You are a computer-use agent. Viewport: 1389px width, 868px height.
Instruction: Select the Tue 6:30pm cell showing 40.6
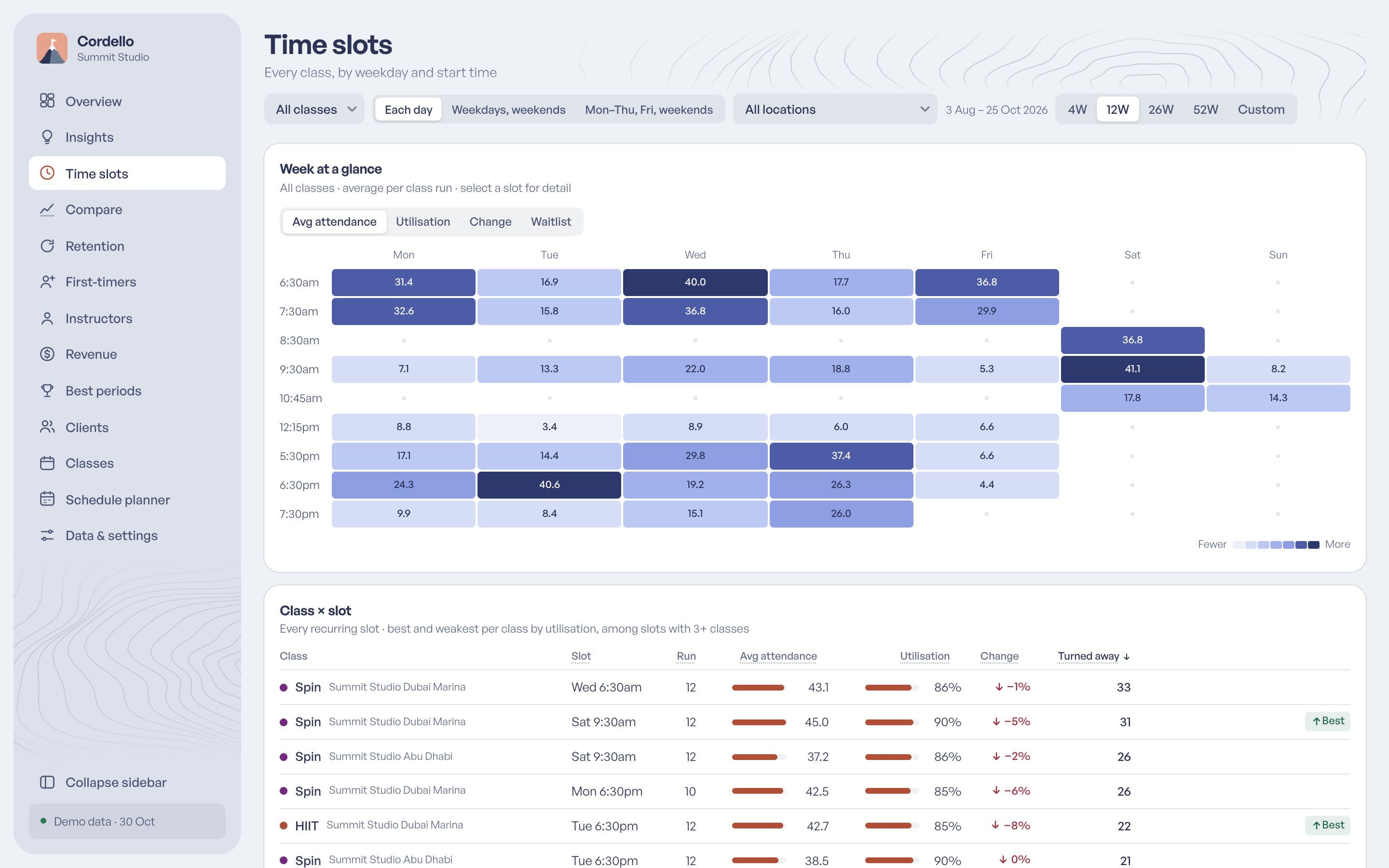(x=549, y=485)
